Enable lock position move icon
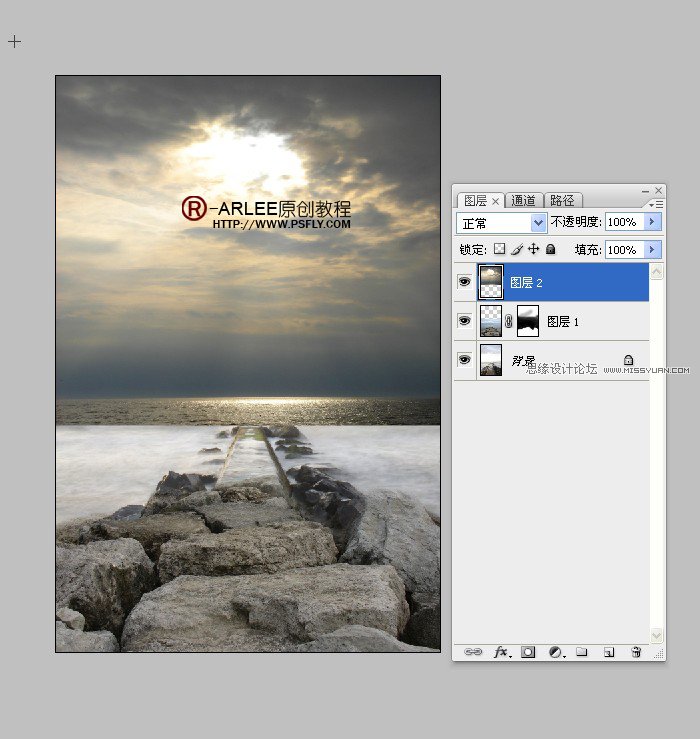The height and width of the screenshot is (739, 700). (x=533, y=249)
